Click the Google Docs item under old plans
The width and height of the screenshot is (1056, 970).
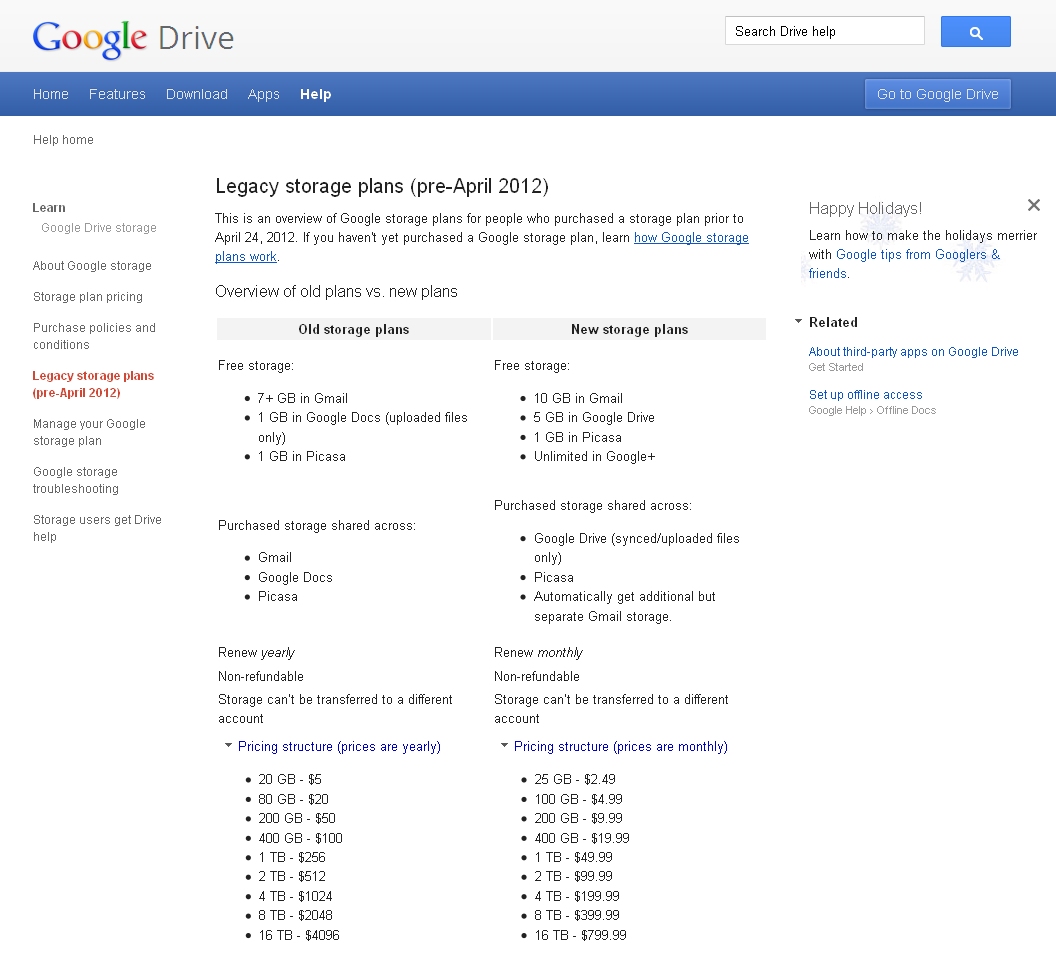(x=295, y=577)
